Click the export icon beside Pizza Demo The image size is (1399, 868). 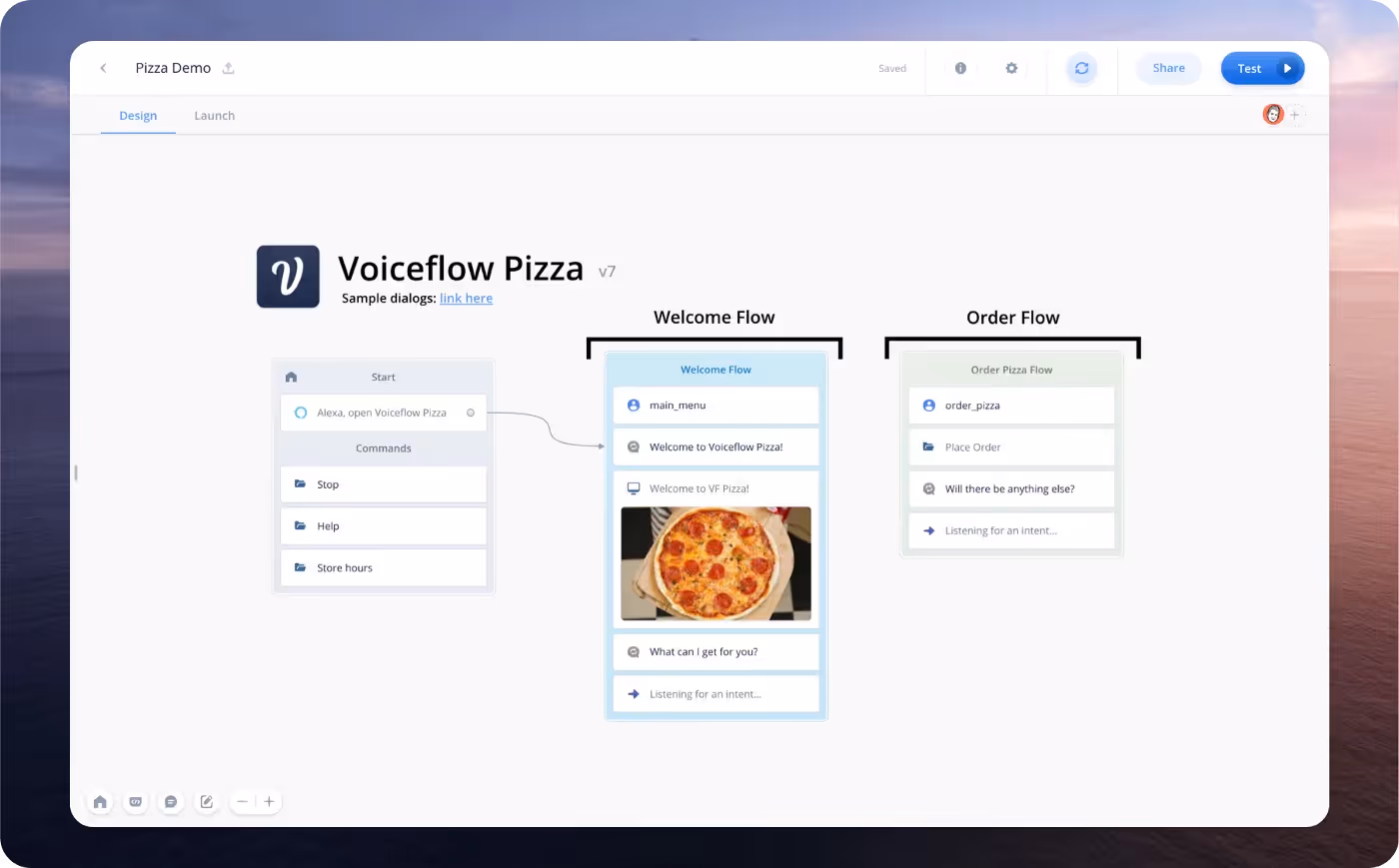click(x=228, y=68)
